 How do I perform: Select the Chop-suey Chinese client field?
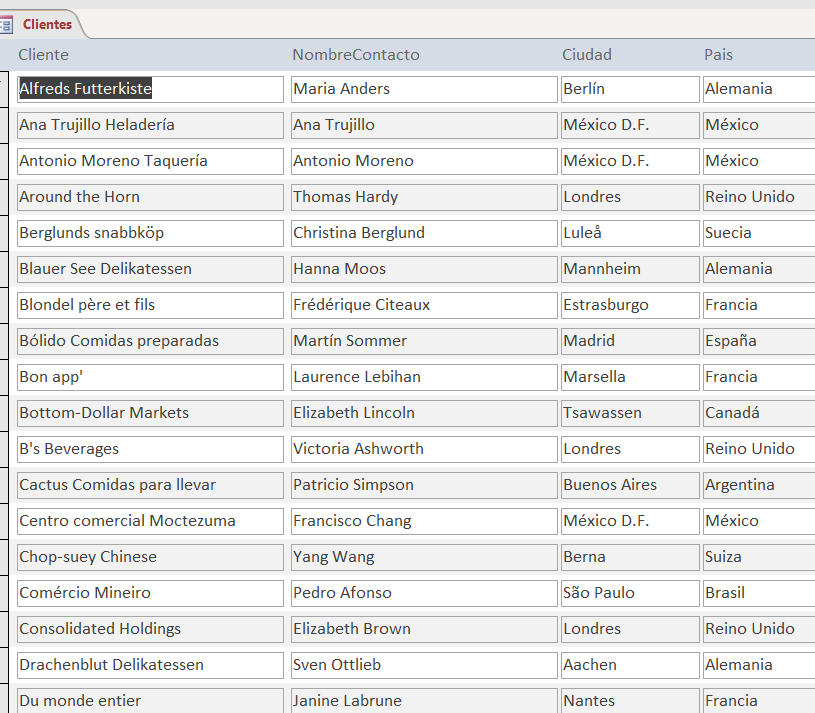pos(150,557)
